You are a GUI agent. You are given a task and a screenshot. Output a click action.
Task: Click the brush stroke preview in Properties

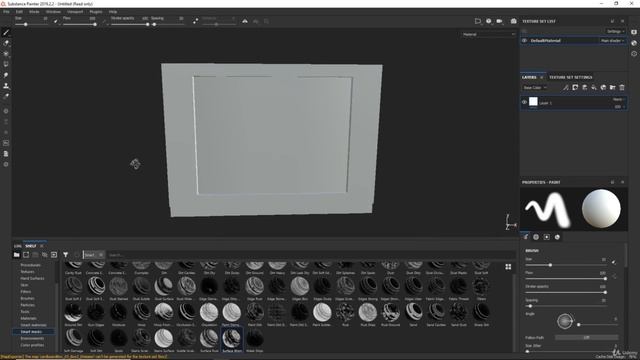[547, 209]
